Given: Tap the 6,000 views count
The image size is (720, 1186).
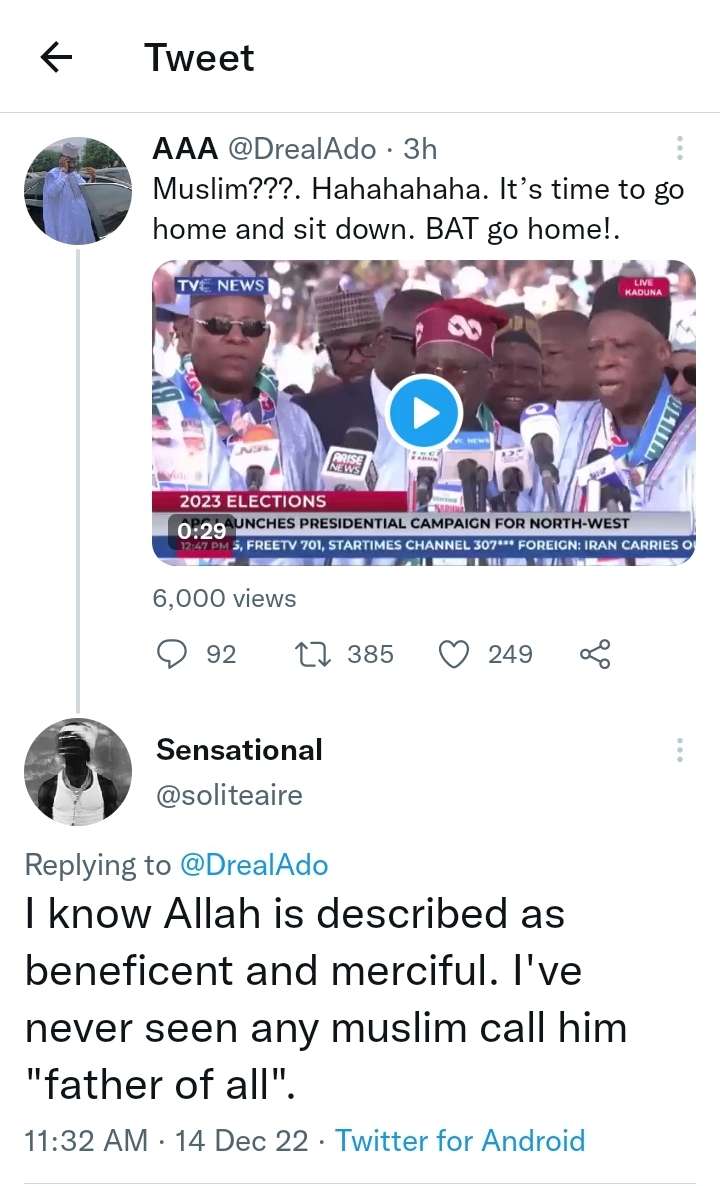Looking at the screenshot, I should click(x=224, y=598).
